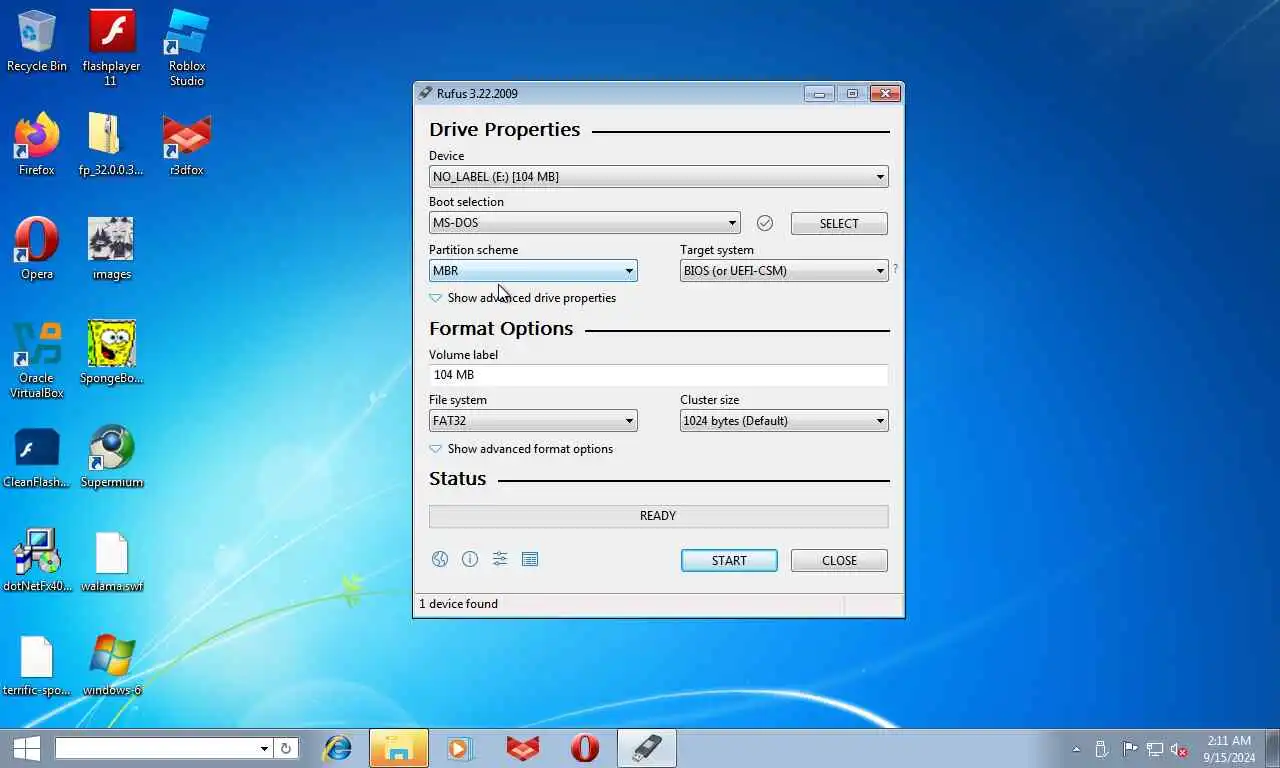Open the Recycle Bin desktop icon
Screen dimensions: 1280x768
pos(37,41)
